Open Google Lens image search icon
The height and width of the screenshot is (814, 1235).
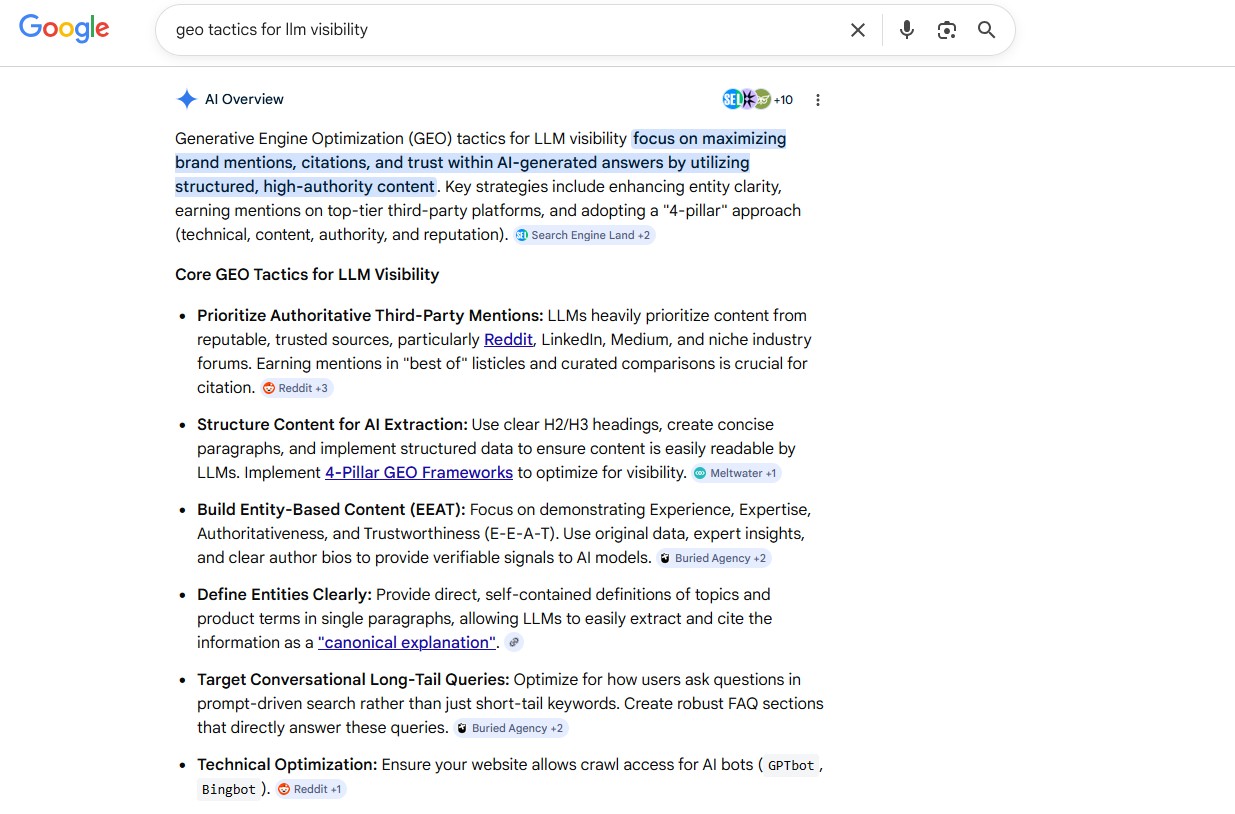(947, 30)
